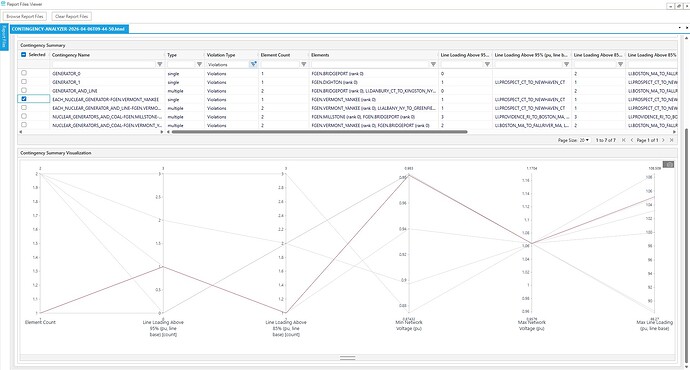Toggle the Selected header select-all checkbox
Viewport: 690px width, 370px height.
(x=24, y=55)
